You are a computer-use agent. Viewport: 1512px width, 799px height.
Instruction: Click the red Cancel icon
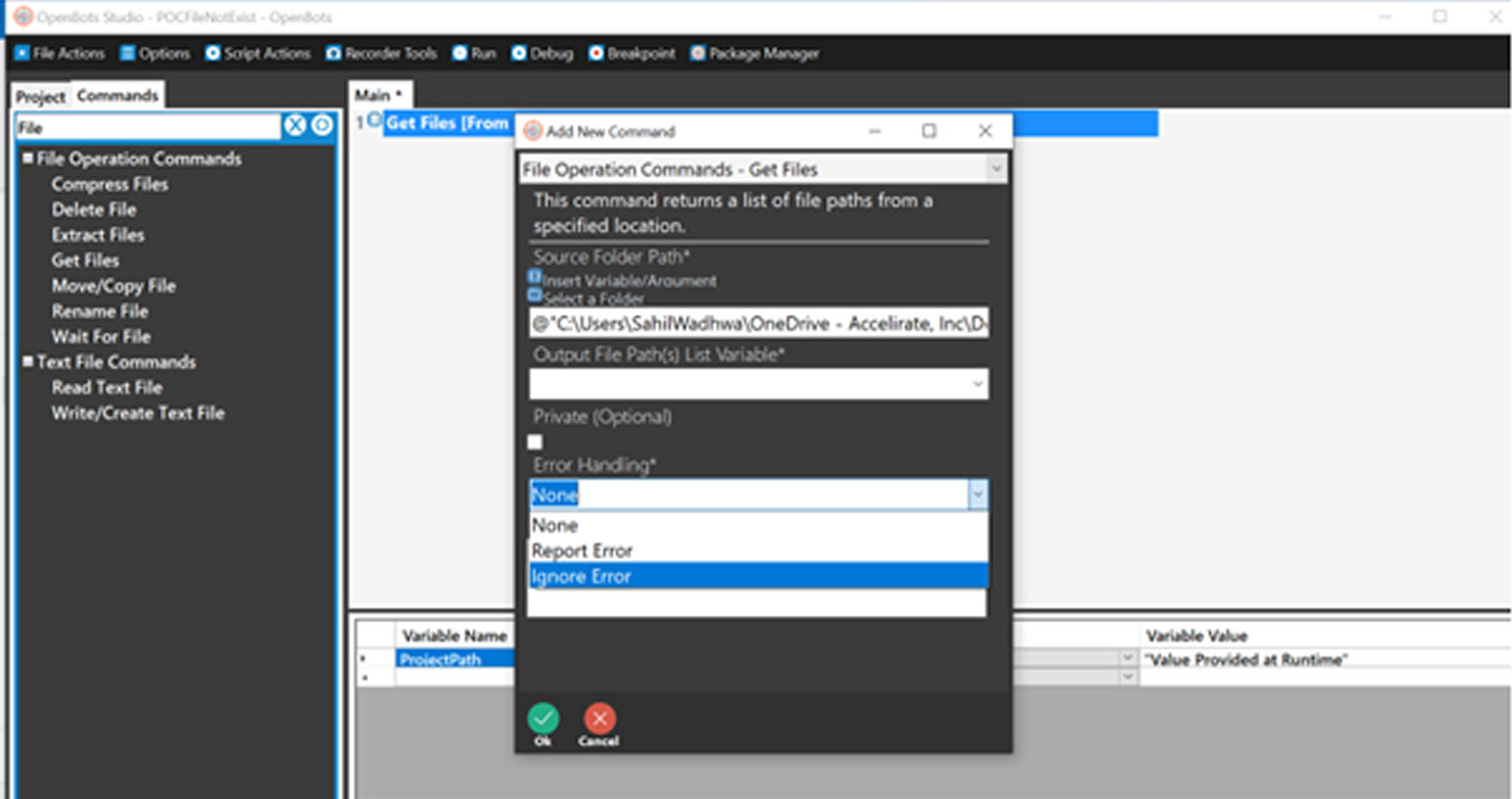click(598, 718)
